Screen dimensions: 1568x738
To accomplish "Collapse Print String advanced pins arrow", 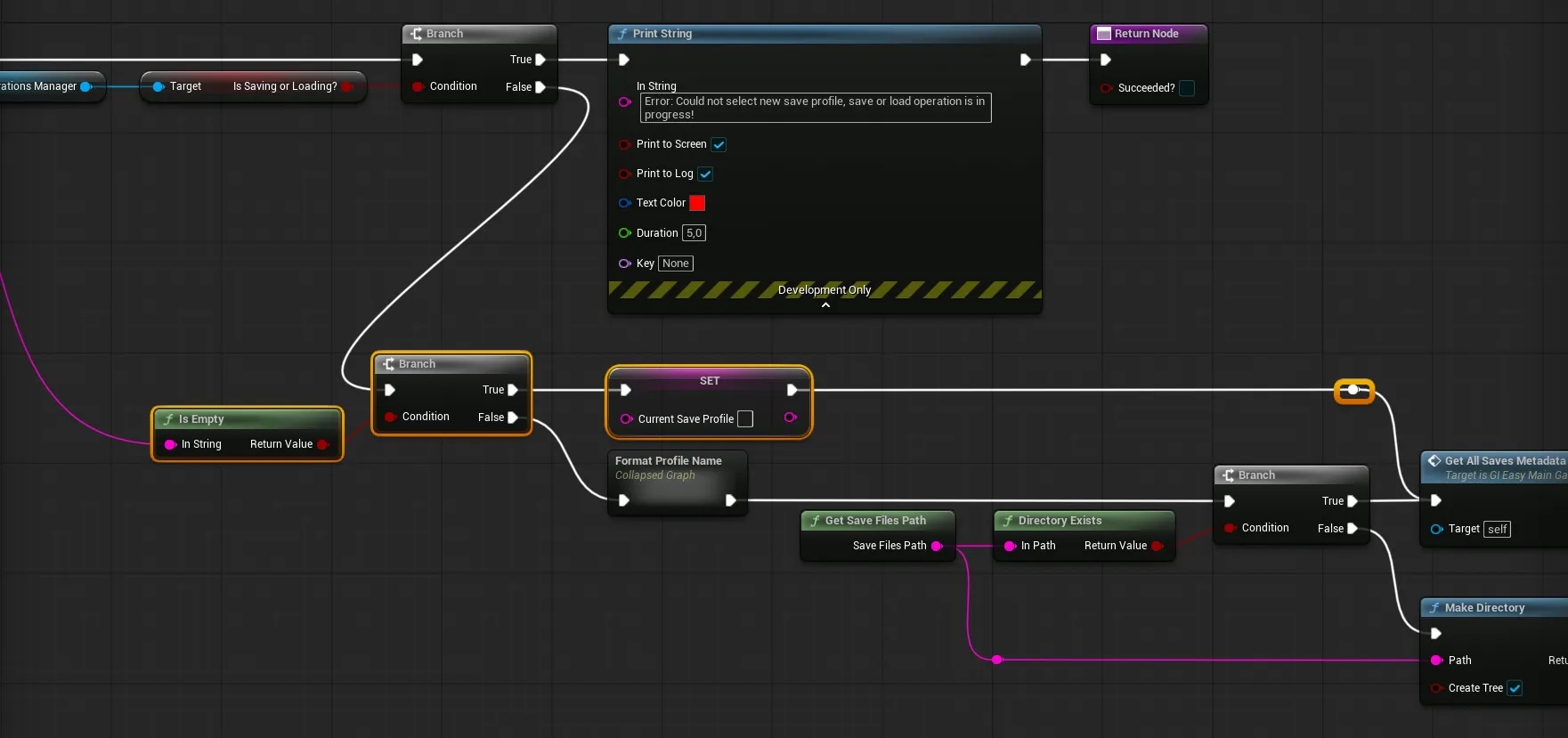I will coord(825,305).
